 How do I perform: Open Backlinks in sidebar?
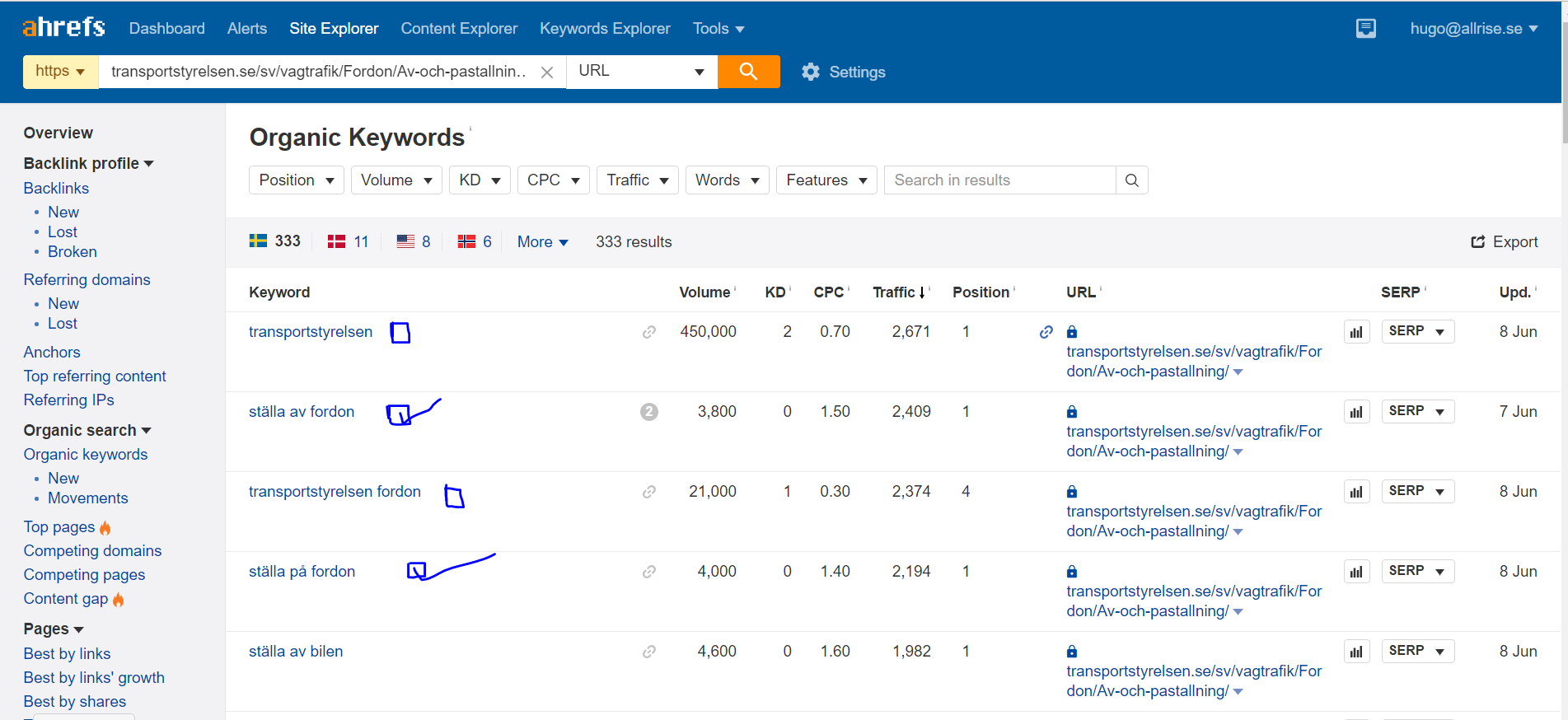click(x=56, y=189)
